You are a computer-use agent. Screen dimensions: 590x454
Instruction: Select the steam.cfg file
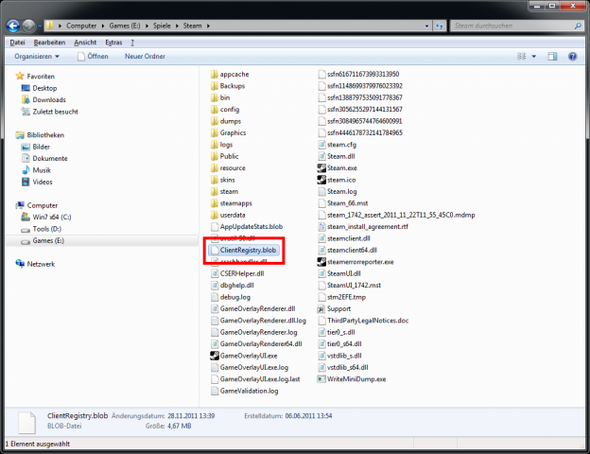tap(337, 144)
